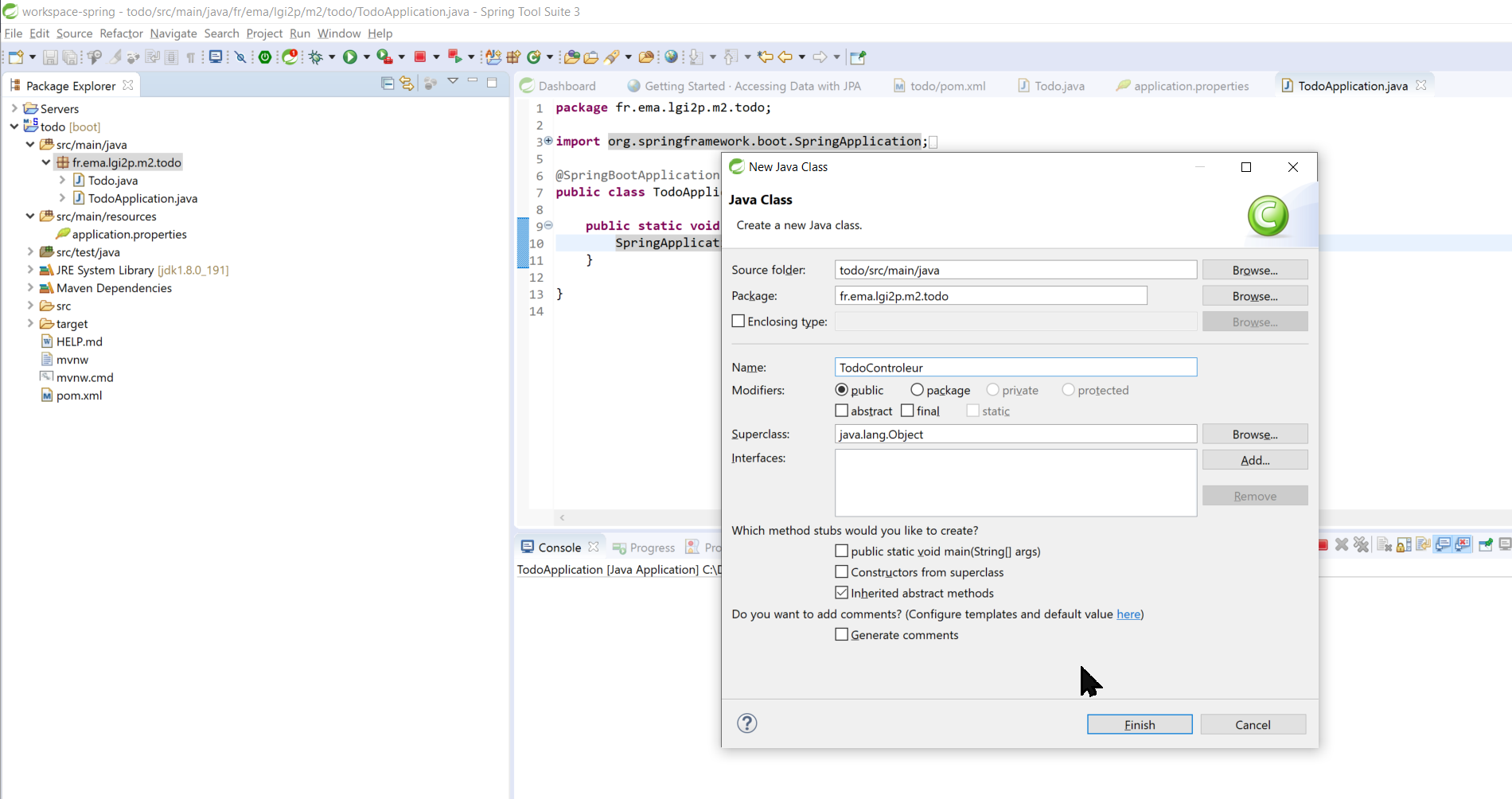Click Browse next to Superclass field

[1255, 434]
